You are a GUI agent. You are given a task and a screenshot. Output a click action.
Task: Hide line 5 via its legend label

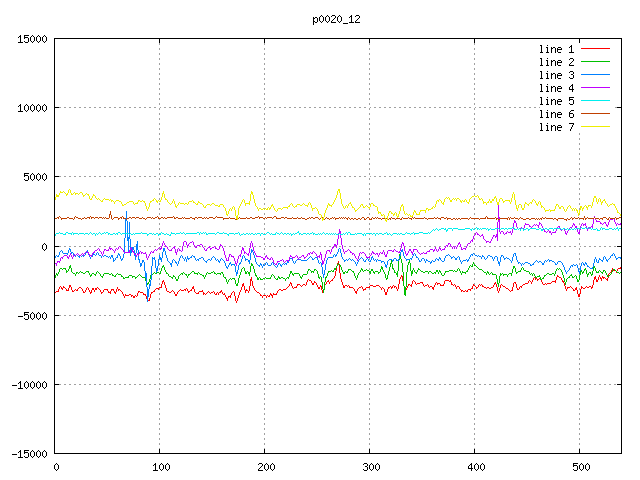tap(556, 101)
